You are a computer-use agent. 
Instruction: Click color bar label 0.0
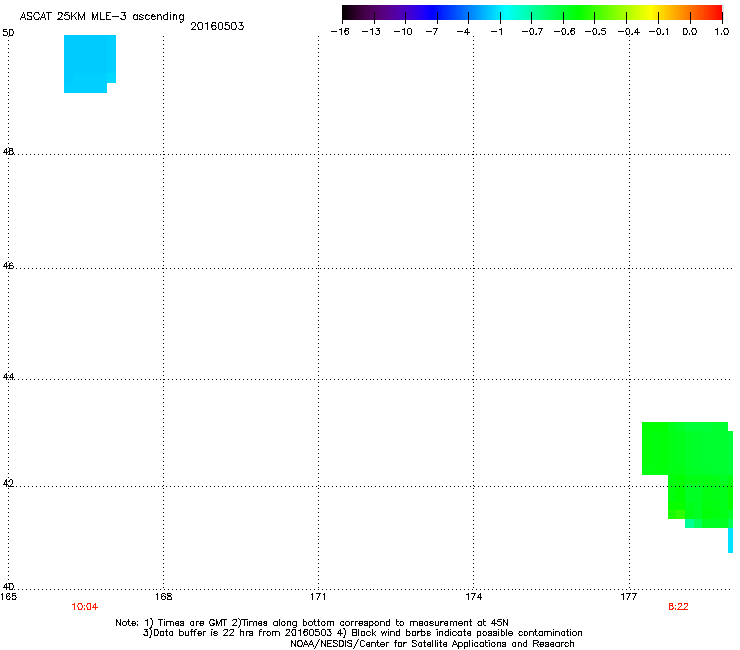690,32
